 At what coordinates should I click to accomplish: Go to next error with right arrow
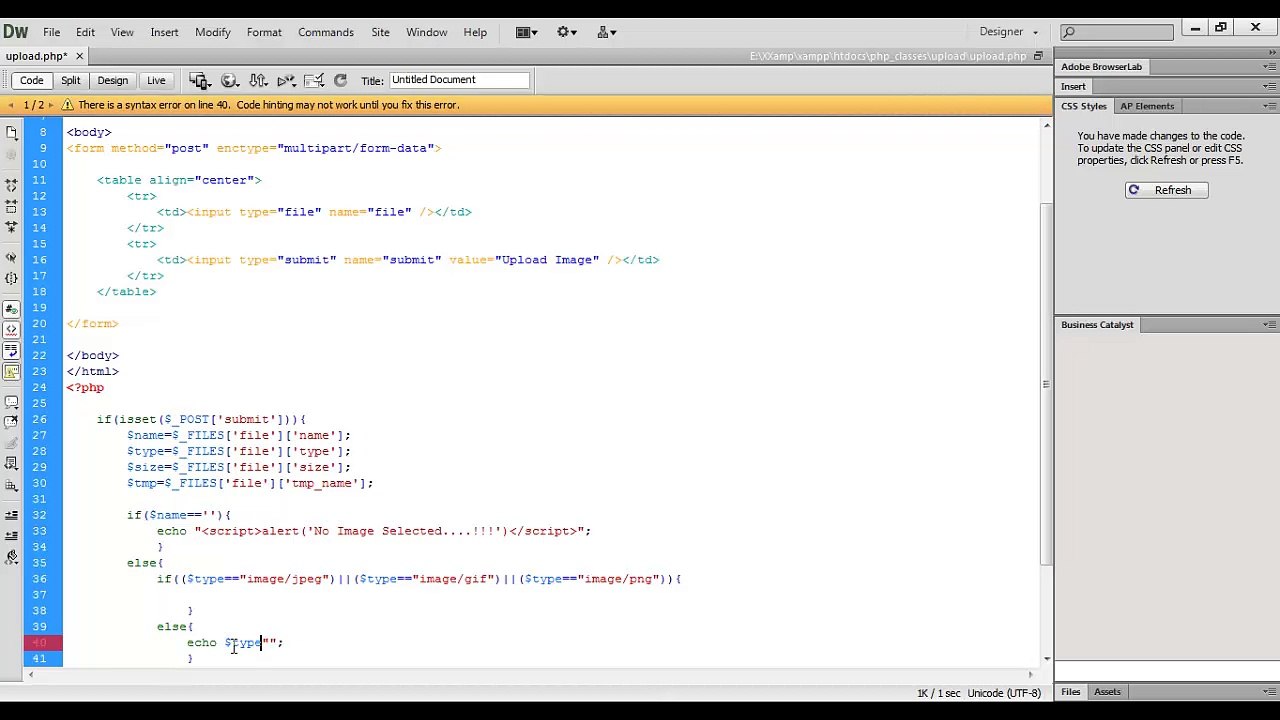[50, 105]
